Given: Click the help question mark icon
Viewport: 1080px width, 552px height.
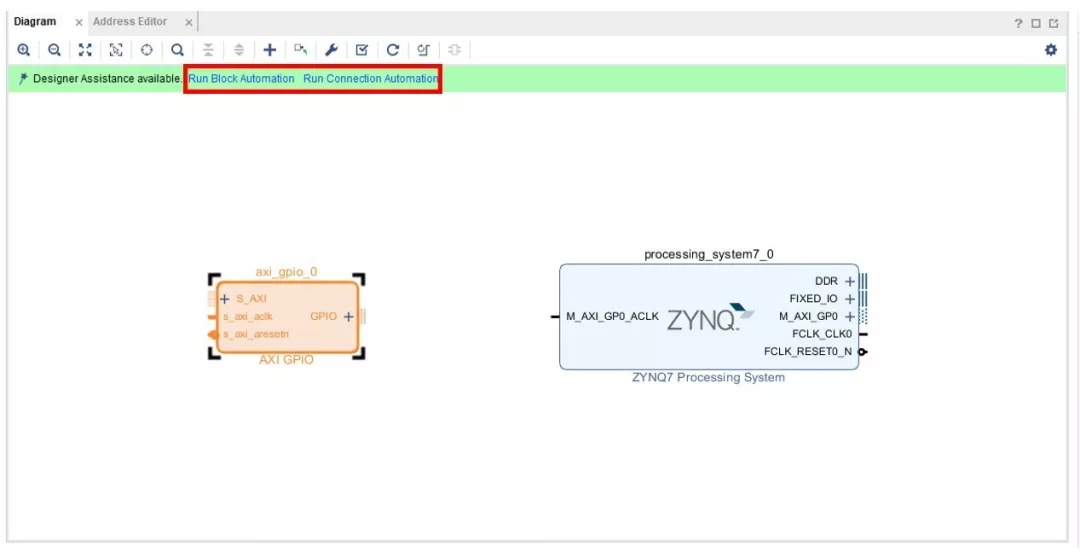Looking at the screenshot, I should [x=1018, y=23].
